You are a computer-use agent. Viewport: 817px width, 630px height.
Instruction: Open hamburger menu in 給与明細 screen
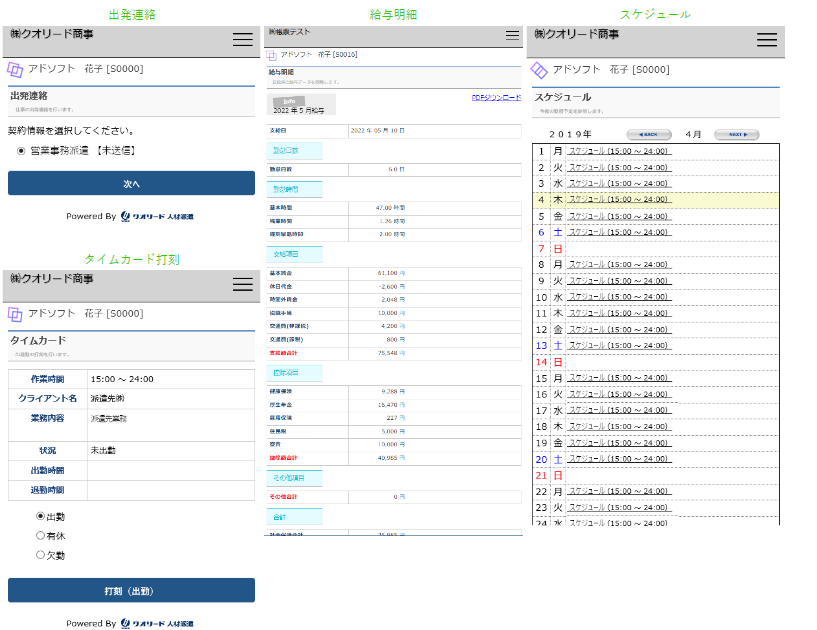[x=512, y=35]
